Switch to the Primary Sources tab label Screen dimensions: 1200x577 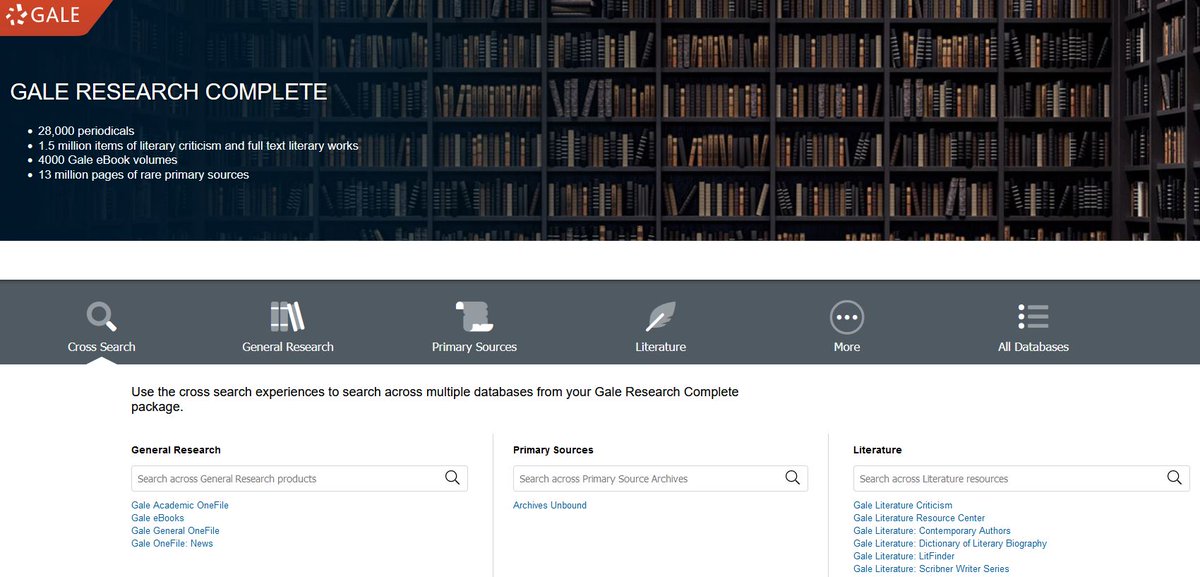(474, 347)
